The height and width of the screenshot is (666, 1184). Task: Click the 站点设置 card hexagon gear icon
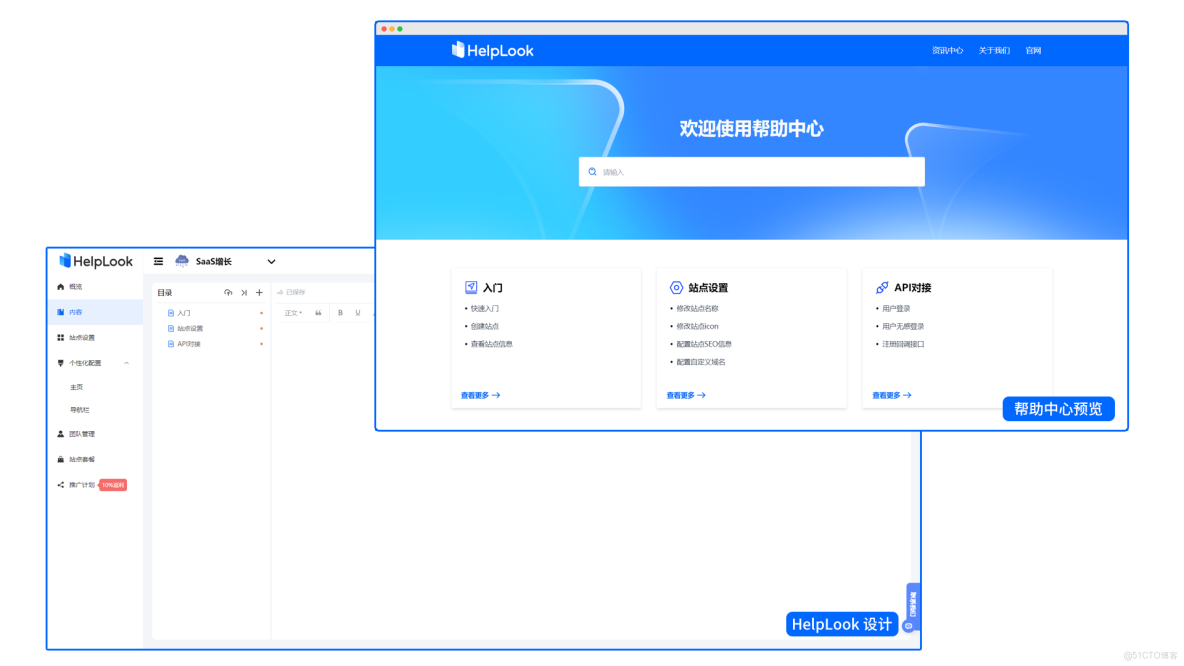676,288
